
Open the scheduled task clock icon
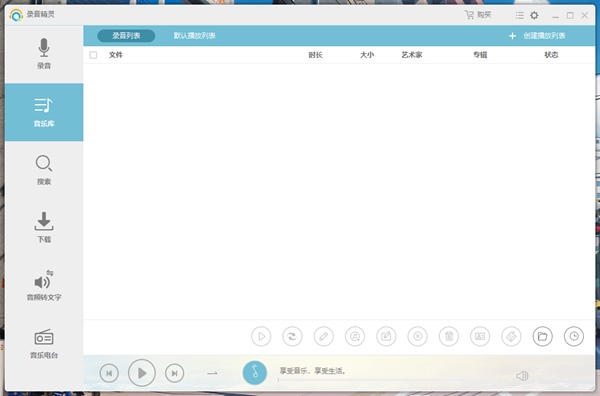[x=574, y=336]
